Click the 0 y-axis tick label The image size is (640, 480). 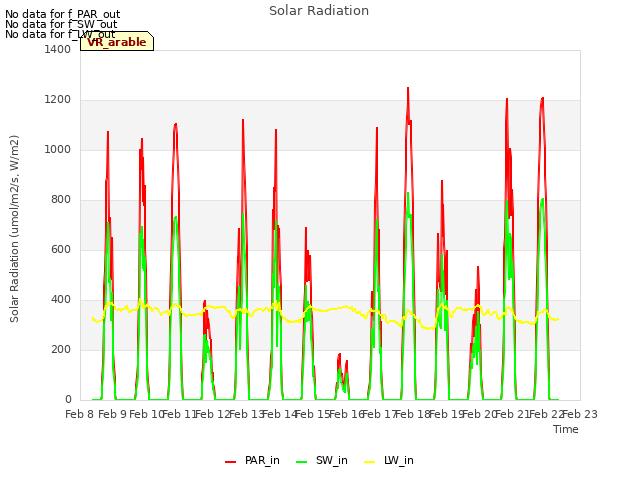(68, 400)
